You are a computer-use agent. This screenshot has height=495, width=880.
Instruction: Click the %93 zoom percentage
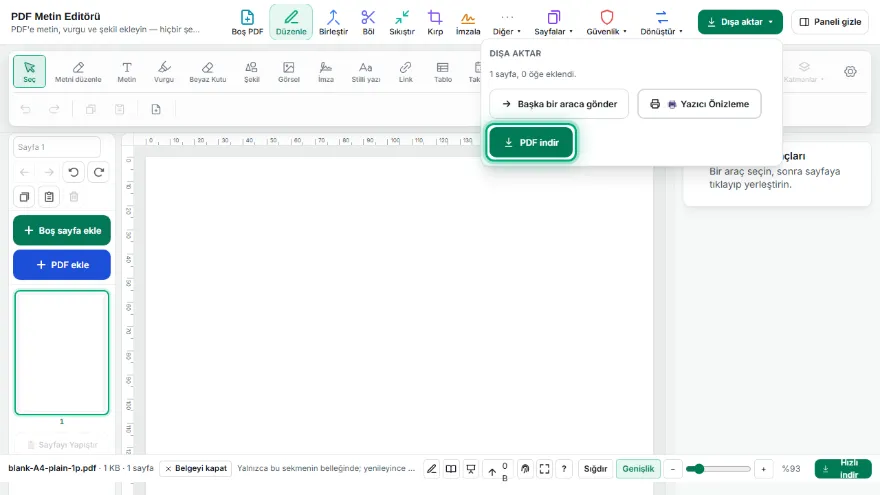(x=791, y=469)
